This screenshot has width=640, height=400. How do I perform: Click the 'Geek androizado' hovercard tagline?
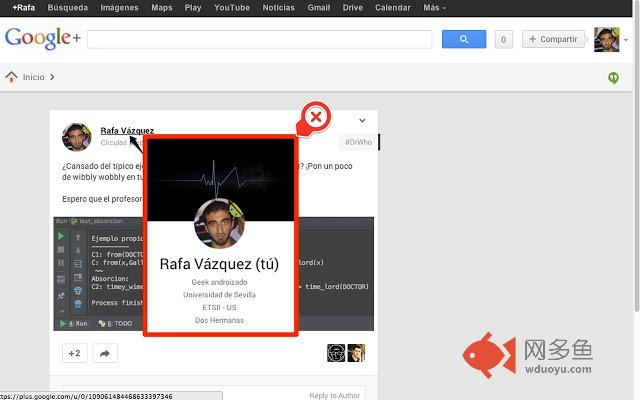coord(219,282)
